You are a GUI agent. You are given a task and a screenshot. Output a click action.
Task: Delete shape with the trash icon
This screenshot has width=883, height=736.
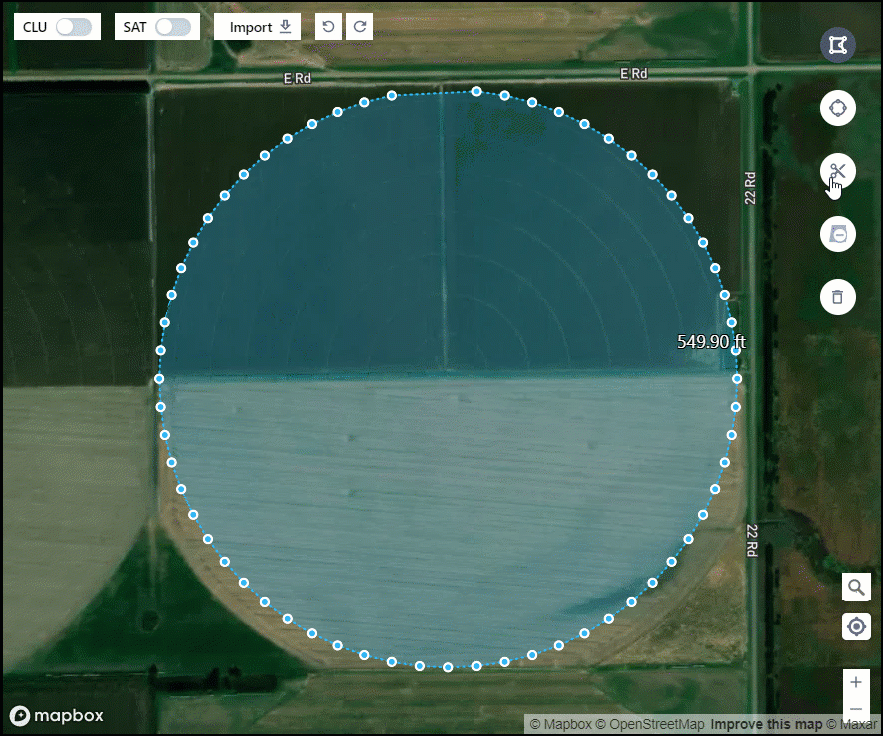point(837,297)
